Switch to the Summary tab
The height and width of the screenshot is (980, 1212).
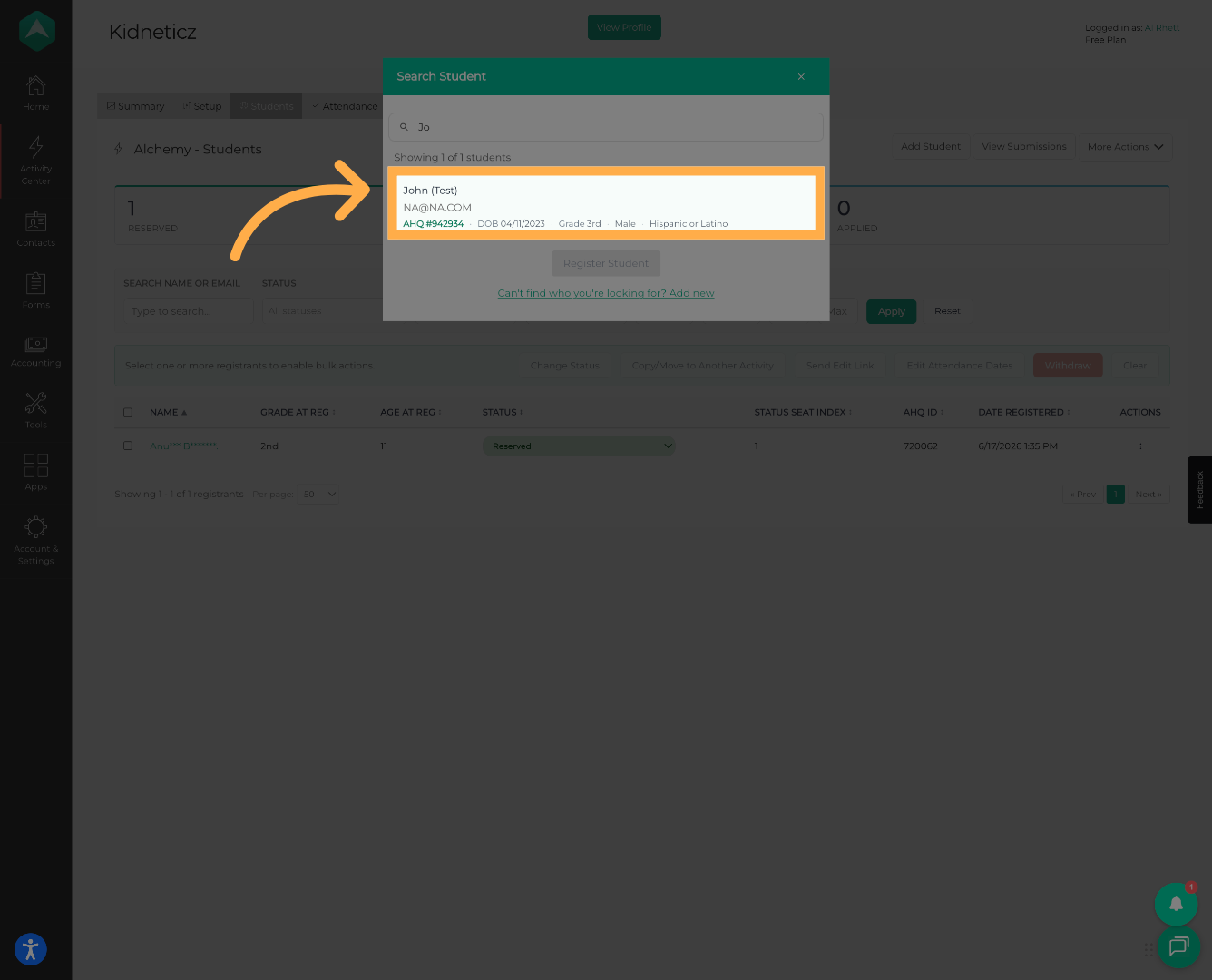coord(136,106)
